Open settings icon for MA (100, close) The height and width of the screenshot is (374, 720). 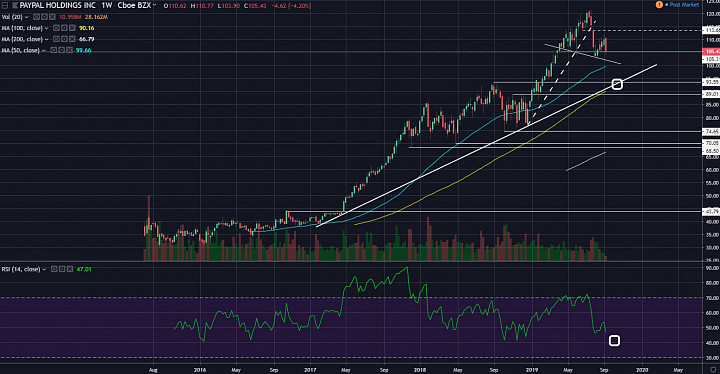tap(64, 28)
